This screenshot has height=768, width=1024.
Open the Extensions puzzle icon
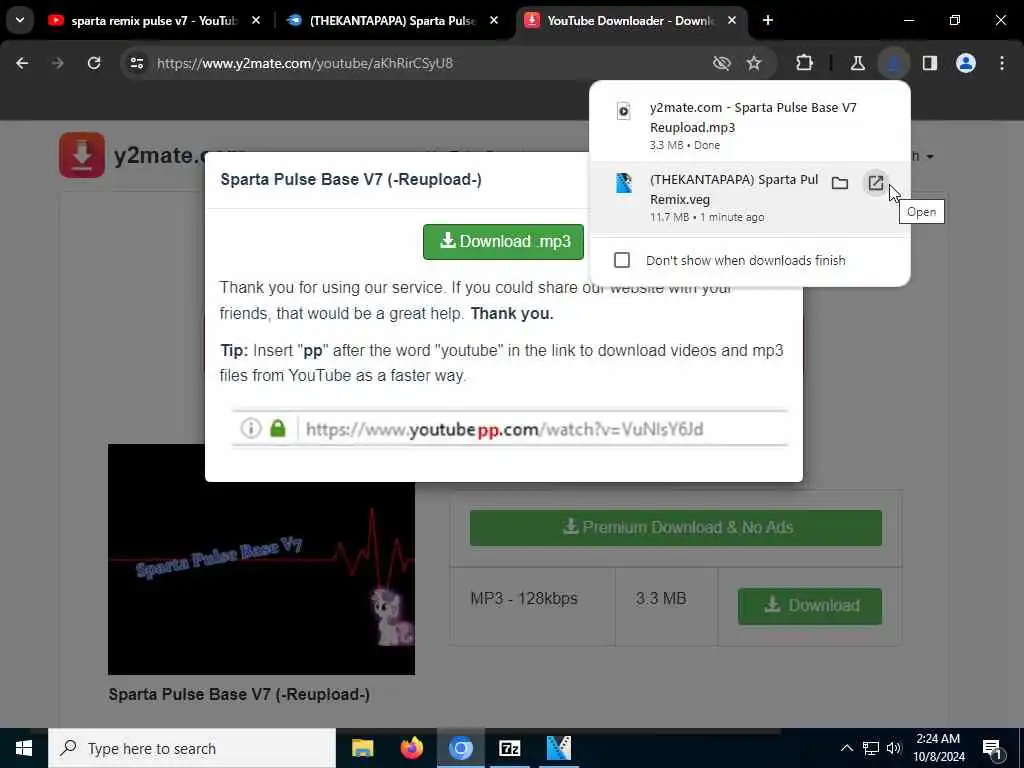(805, 63)
